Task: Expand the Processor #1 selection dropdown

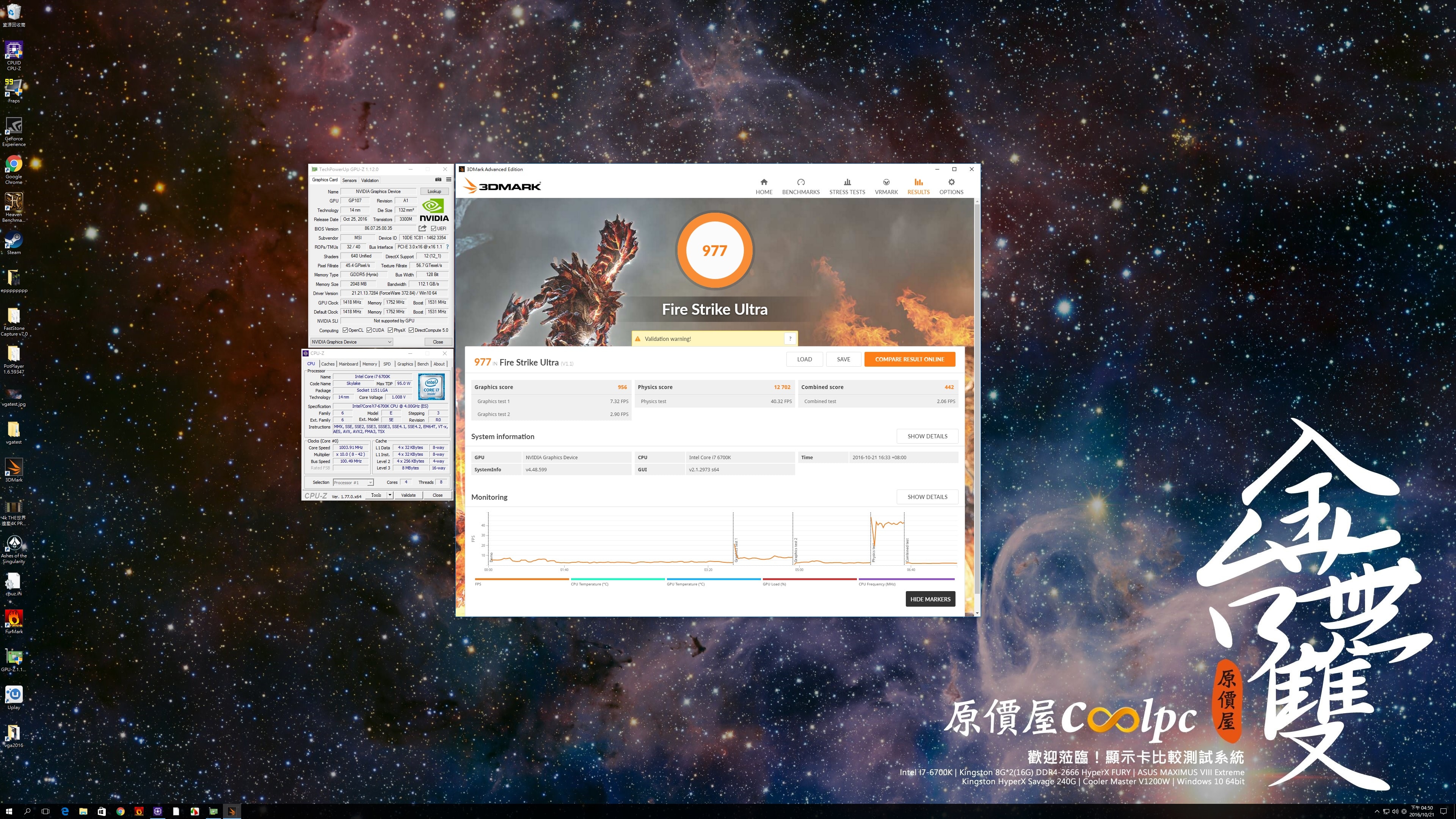Action: (x=353, y=482)
